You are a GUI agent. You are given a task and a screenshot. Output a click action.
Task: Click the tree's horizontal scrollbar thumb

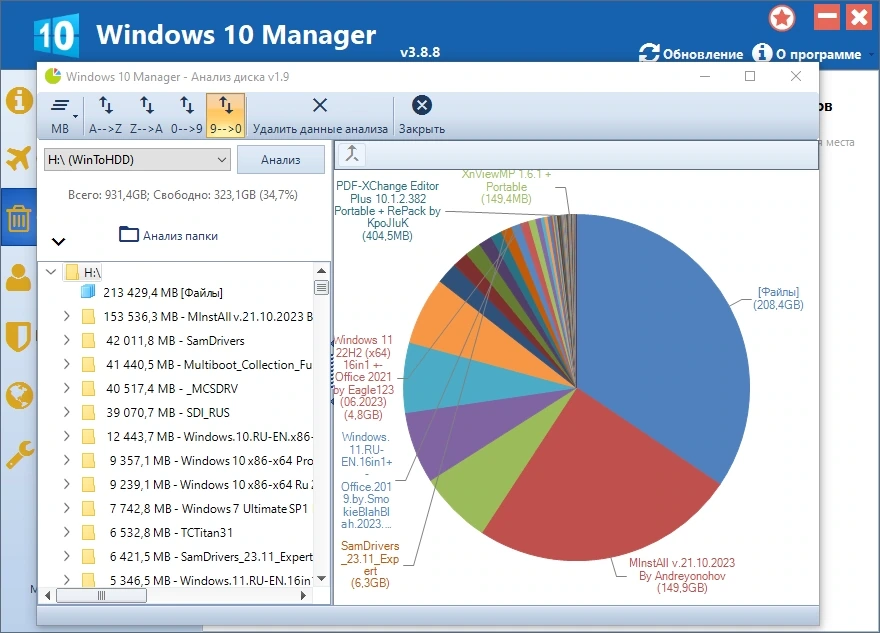102,595
